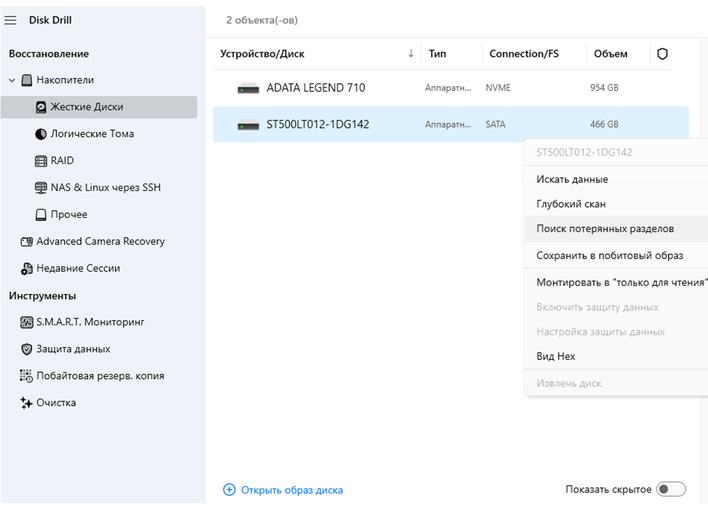Select the ADATA LEGEND 710 row name
Image resolution: width=708 pixels, height=531 pixels.
tap(316, 88)
